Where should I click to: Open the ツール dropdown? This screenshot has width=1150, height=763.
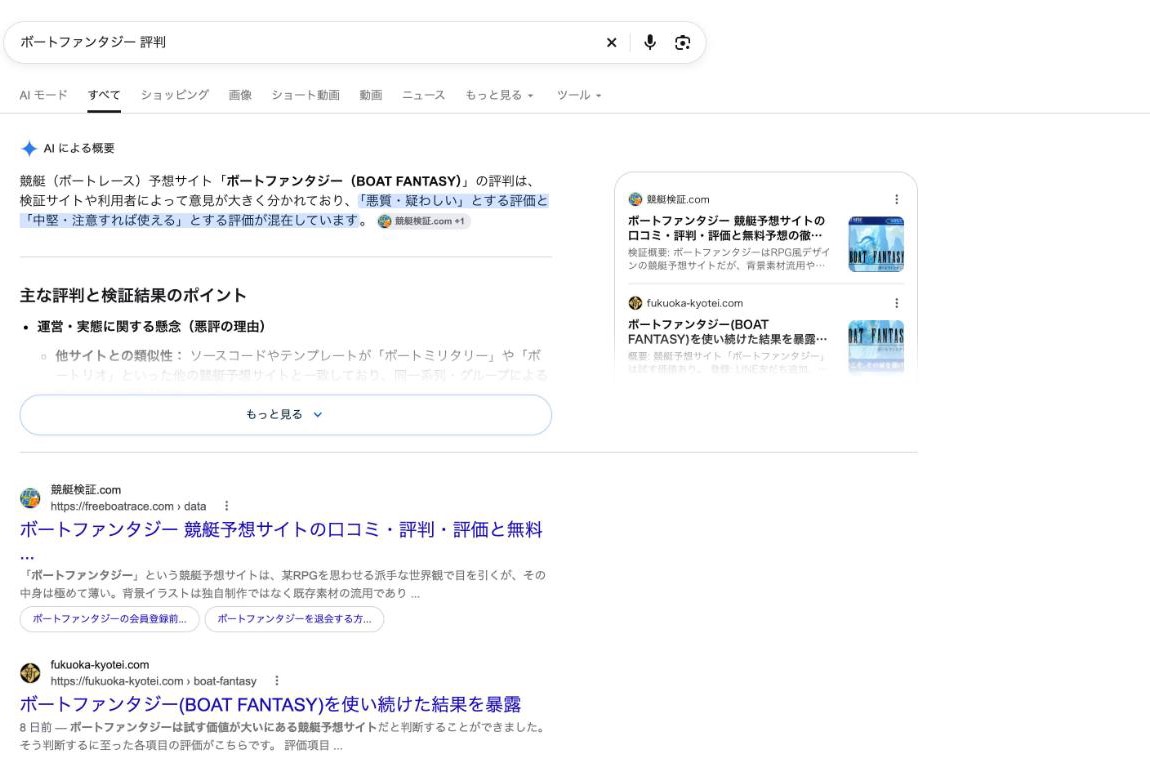tap(579, 95)
